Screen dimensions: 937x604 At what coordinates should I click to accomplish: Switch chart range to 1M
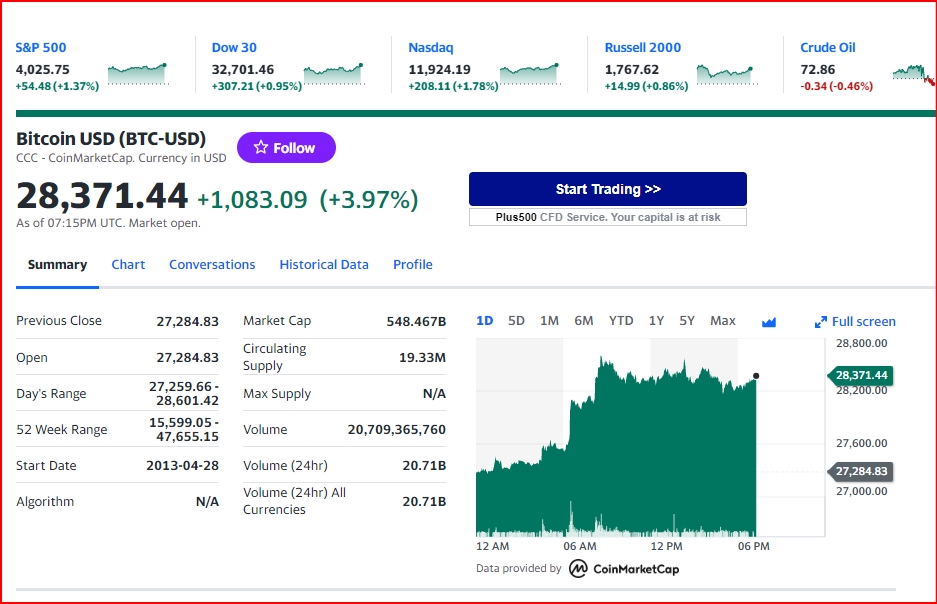tap(549, 321)
